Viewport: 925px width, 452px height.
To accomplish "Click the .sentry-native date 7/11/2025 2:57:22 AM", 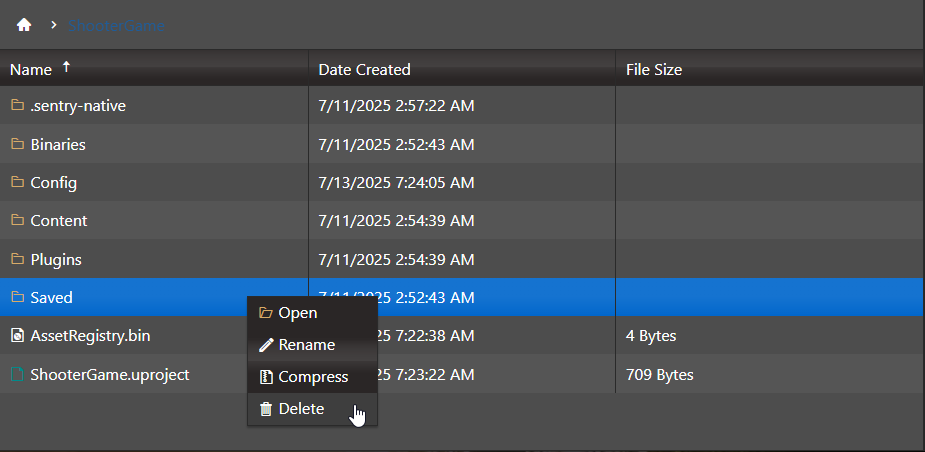I will tap(396, 106).
